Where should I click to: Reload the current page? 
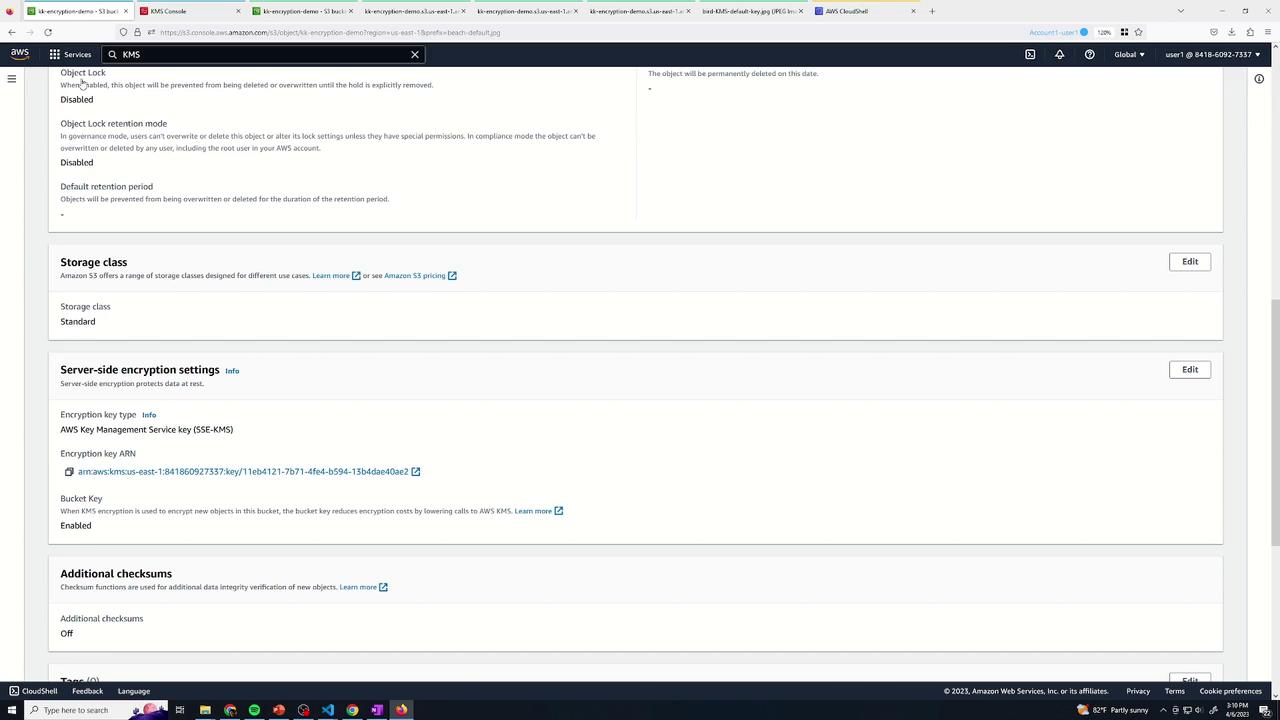pyautogui.click(x=47, y=32)
